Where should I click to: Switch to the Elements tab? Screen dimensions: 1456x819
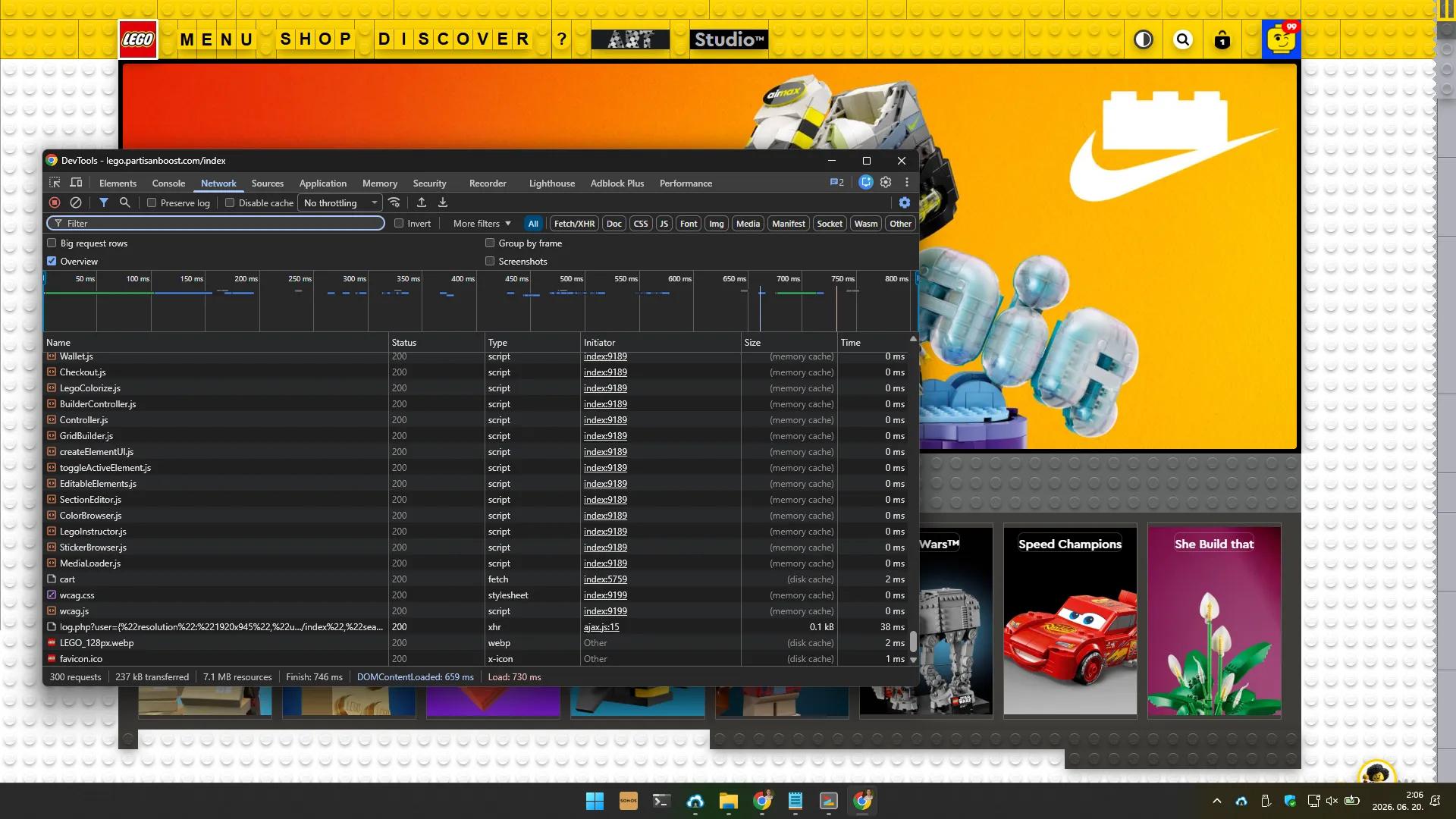click(x=118, y=184)
